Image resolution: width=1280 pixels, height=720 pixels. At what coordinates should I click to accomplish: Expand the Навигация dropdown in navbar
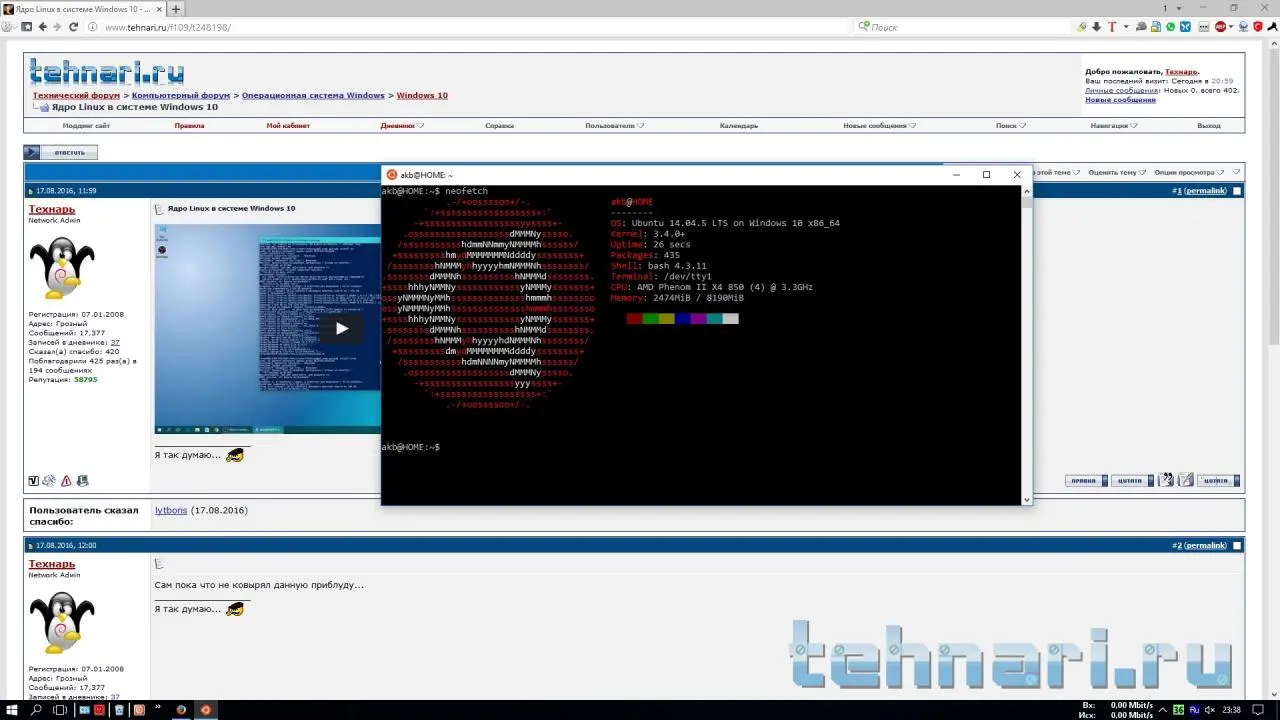click(x=1113, y=126)
